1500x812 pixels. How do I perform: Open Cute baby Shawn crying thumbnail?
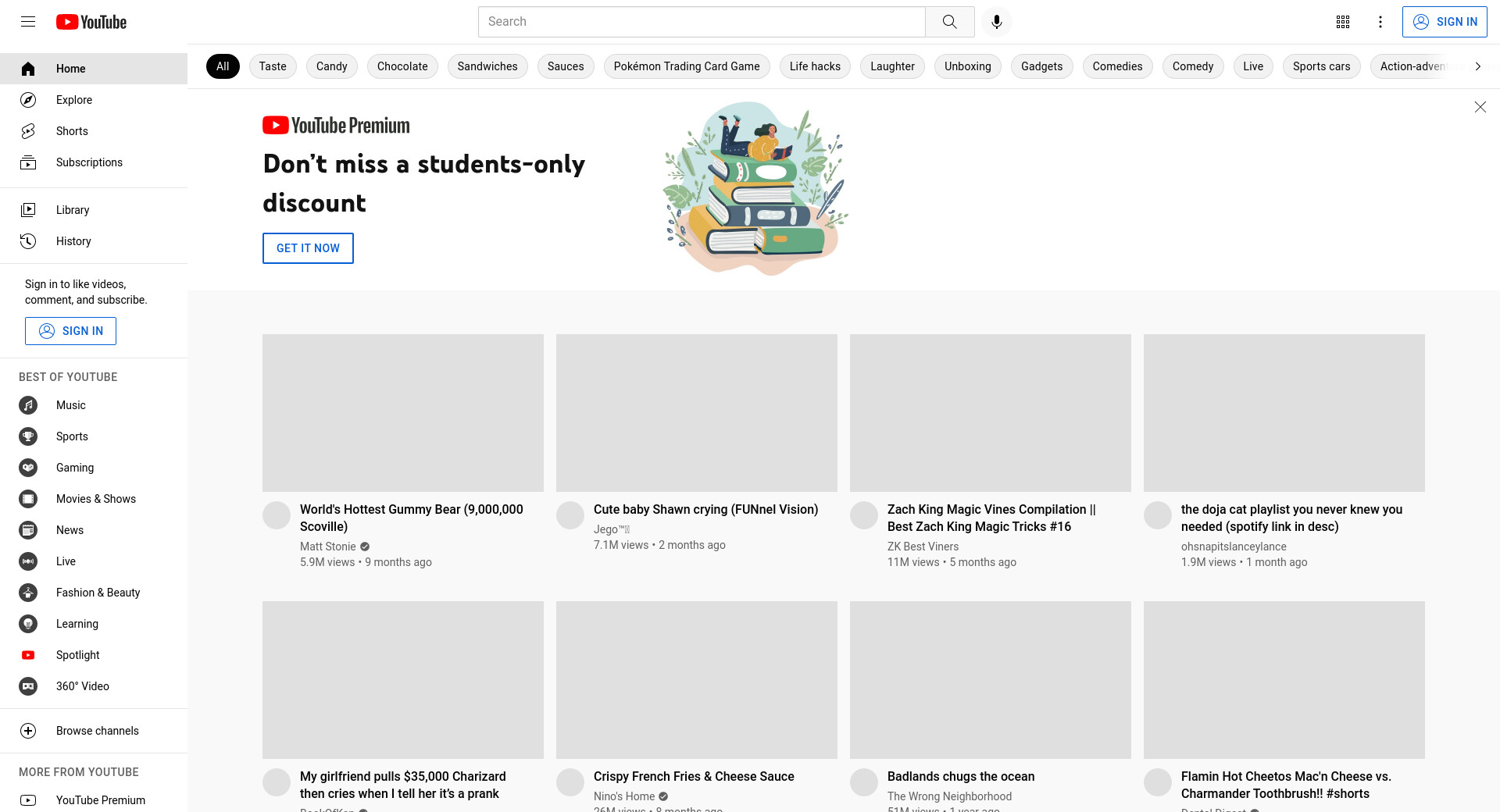697,413
